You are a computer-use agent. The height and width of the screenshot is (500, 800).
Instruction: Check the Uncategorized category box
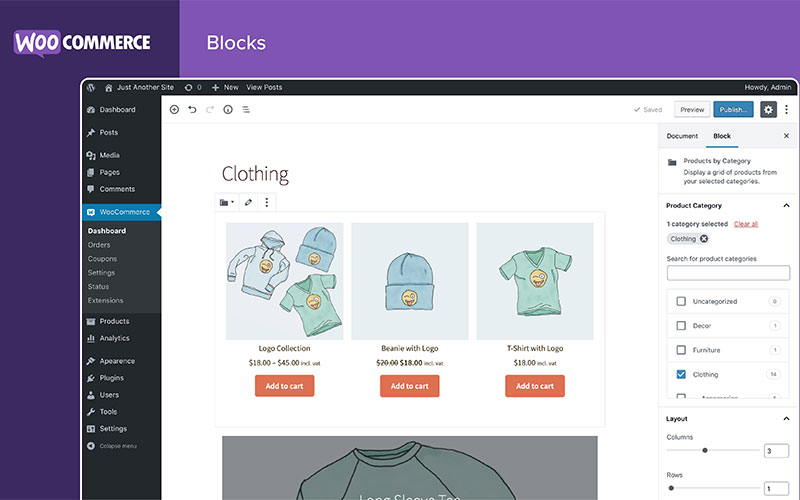coord(681,301)
